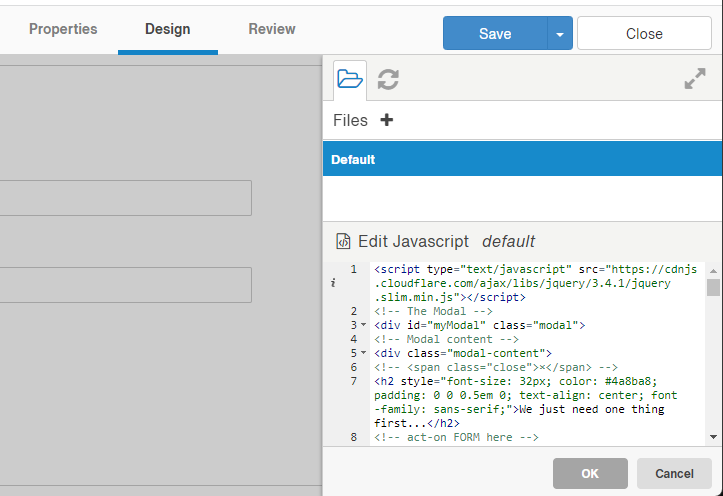Collapse the fold arrow on line 3
This screenshot has height=496, width=723.
pos(363,325)
